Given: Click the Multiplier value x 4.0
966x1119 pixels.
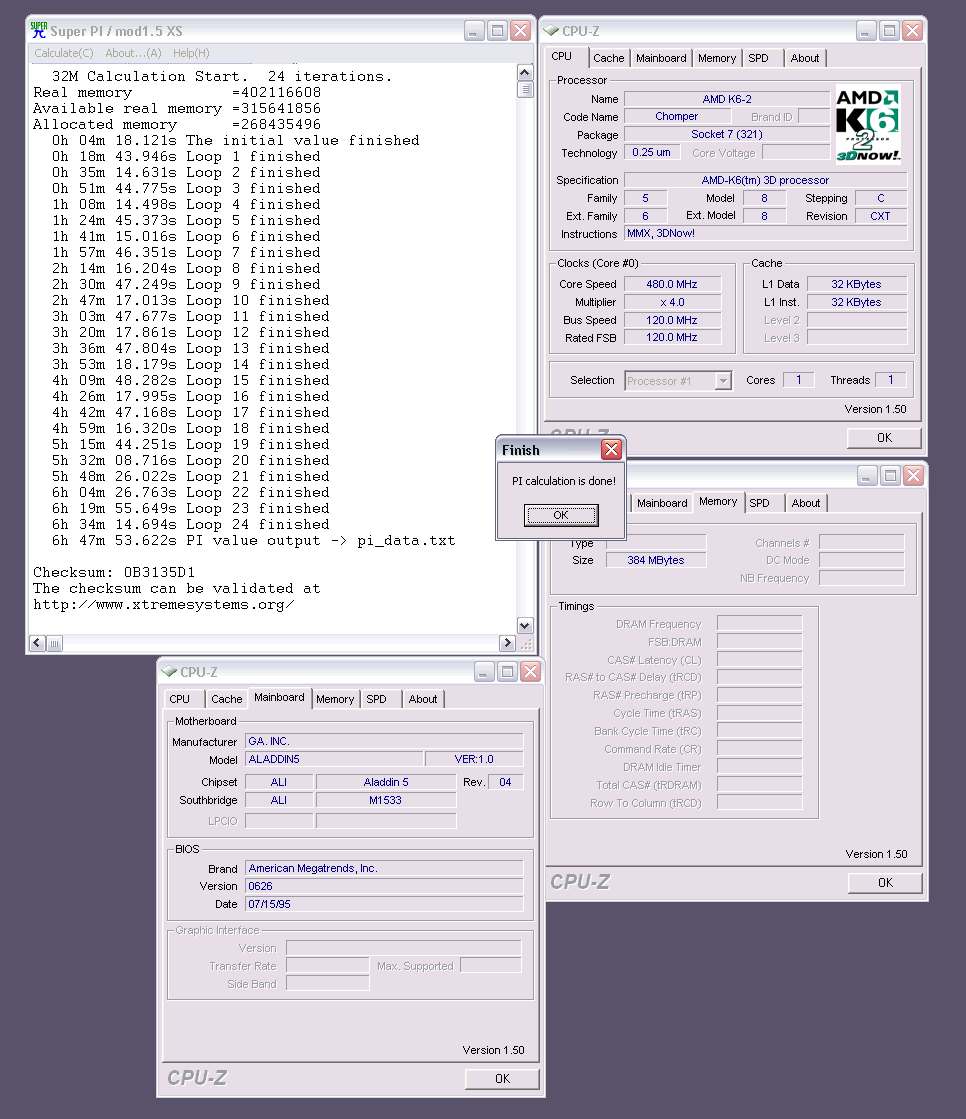Looking at the screenshot, I should [x=672, y=303].
